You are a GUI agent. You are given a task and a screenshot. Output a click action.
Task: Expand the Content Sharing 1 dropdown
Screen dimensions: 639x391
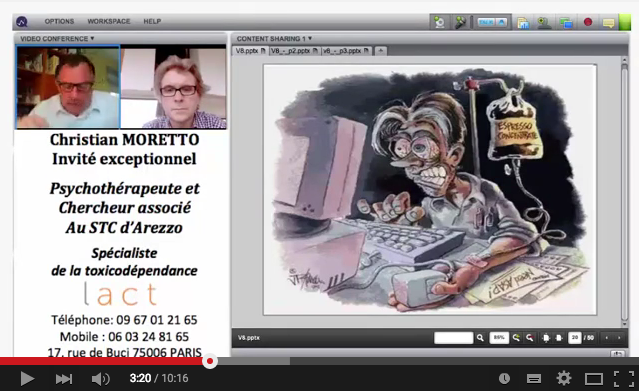point(274,38)
